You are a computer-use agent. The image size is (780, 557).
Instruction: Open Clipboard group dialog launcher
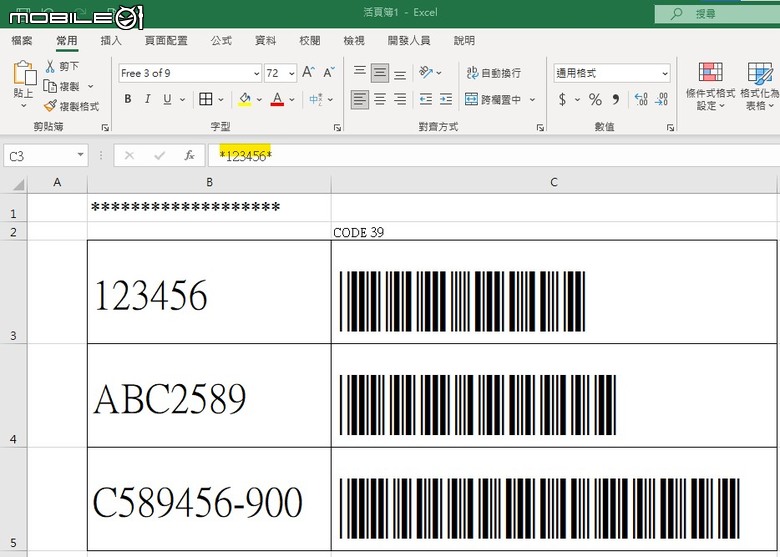click(x=105, y=128)
